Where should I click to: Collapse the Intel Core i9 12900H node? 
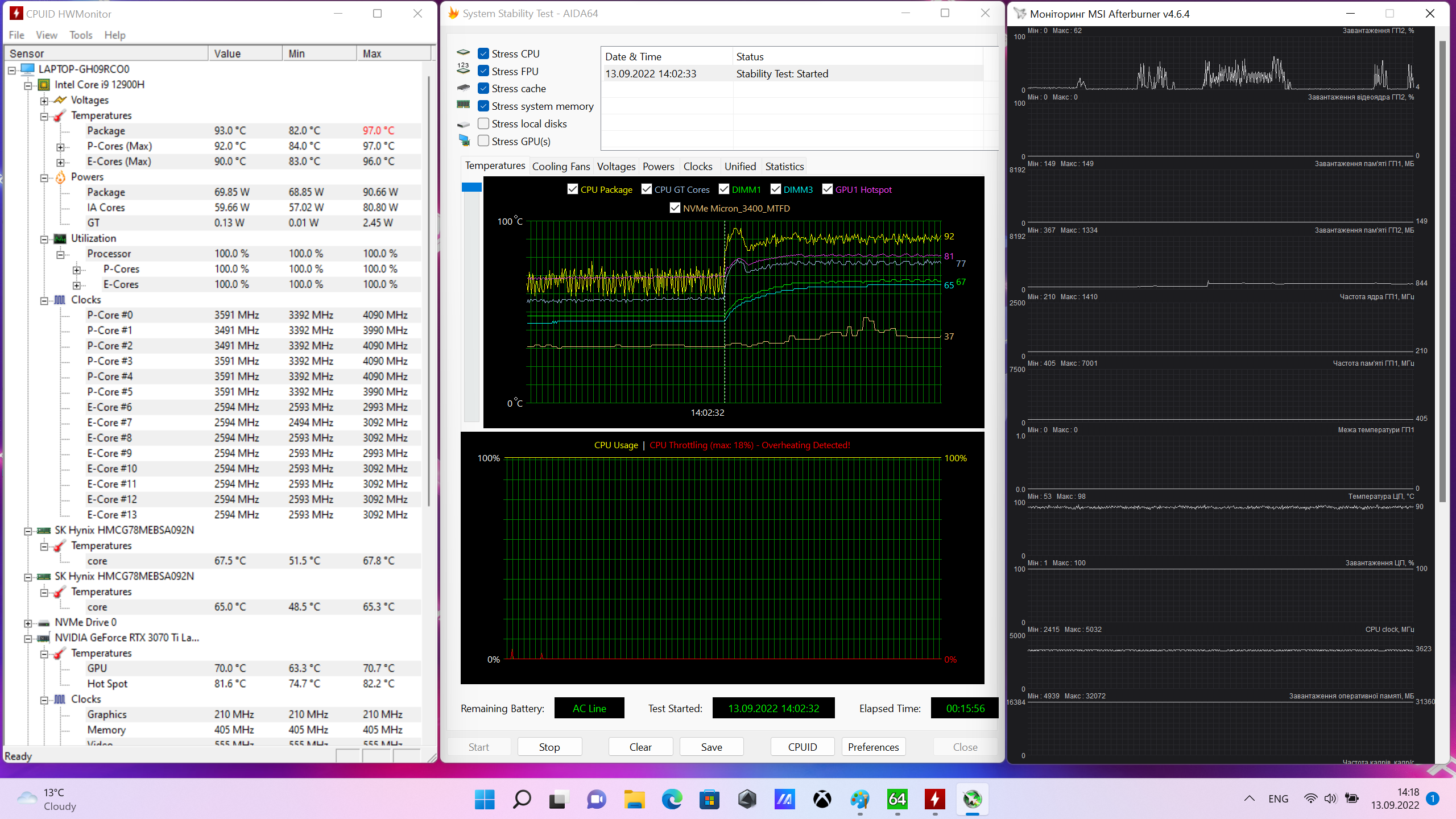coord(28,85)
